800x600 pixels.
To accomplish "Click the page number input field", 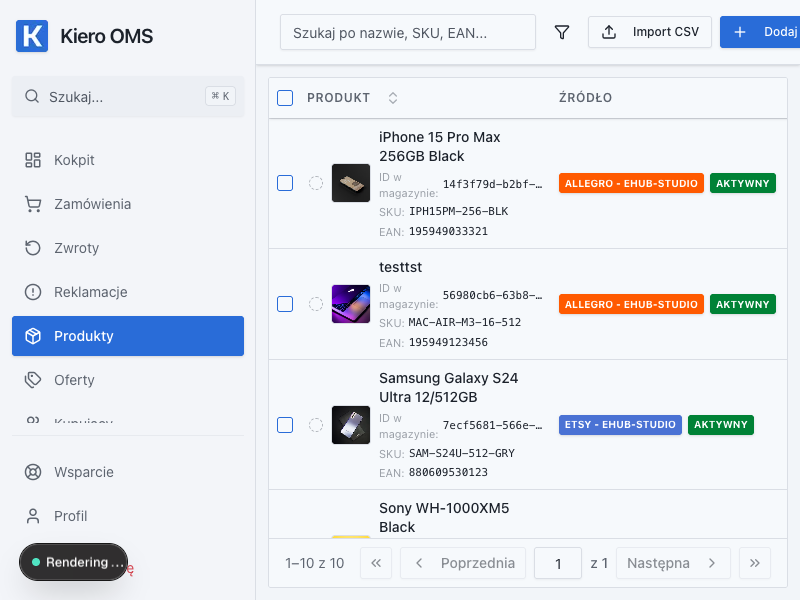I will click(x=558, y=563).
